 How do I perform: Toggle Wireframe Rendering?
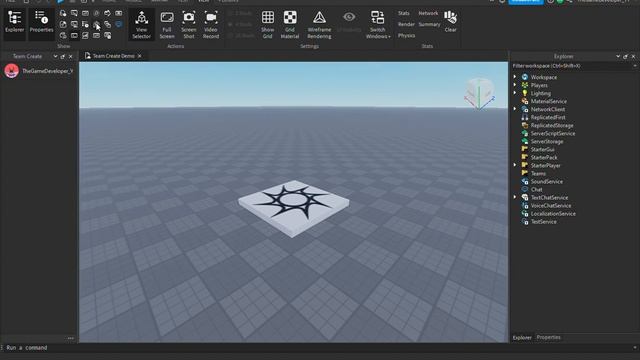point(319,25)
